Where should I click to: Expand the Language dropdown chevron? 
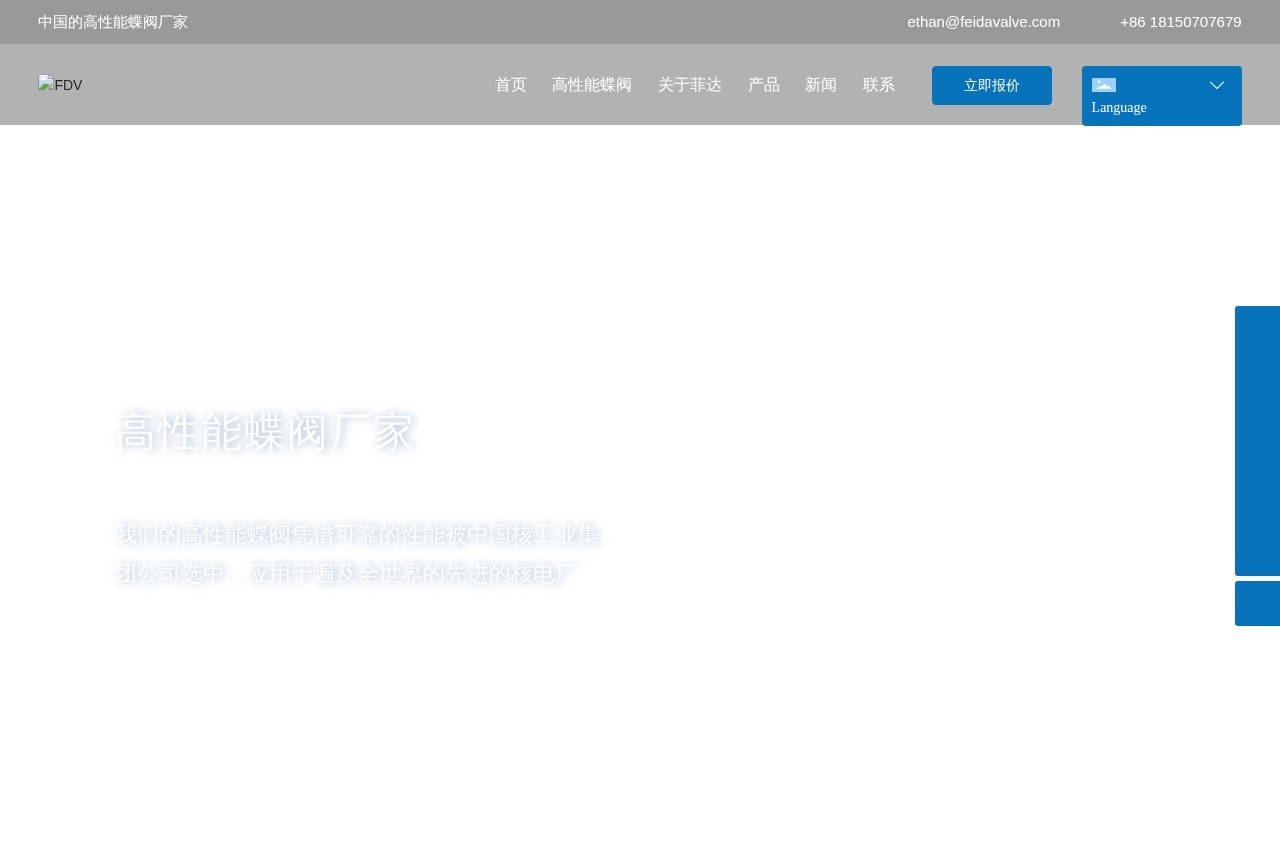point(1217,85)
